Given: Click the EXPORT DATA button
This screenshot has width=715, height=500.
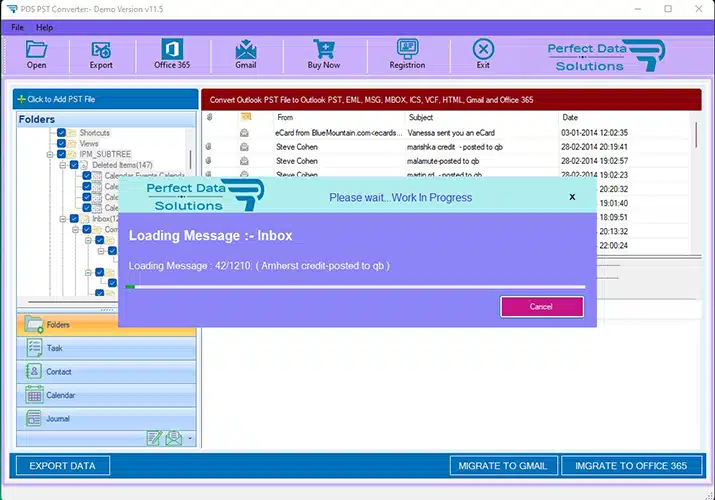Looking at the screenshot, I should (63, 466).
